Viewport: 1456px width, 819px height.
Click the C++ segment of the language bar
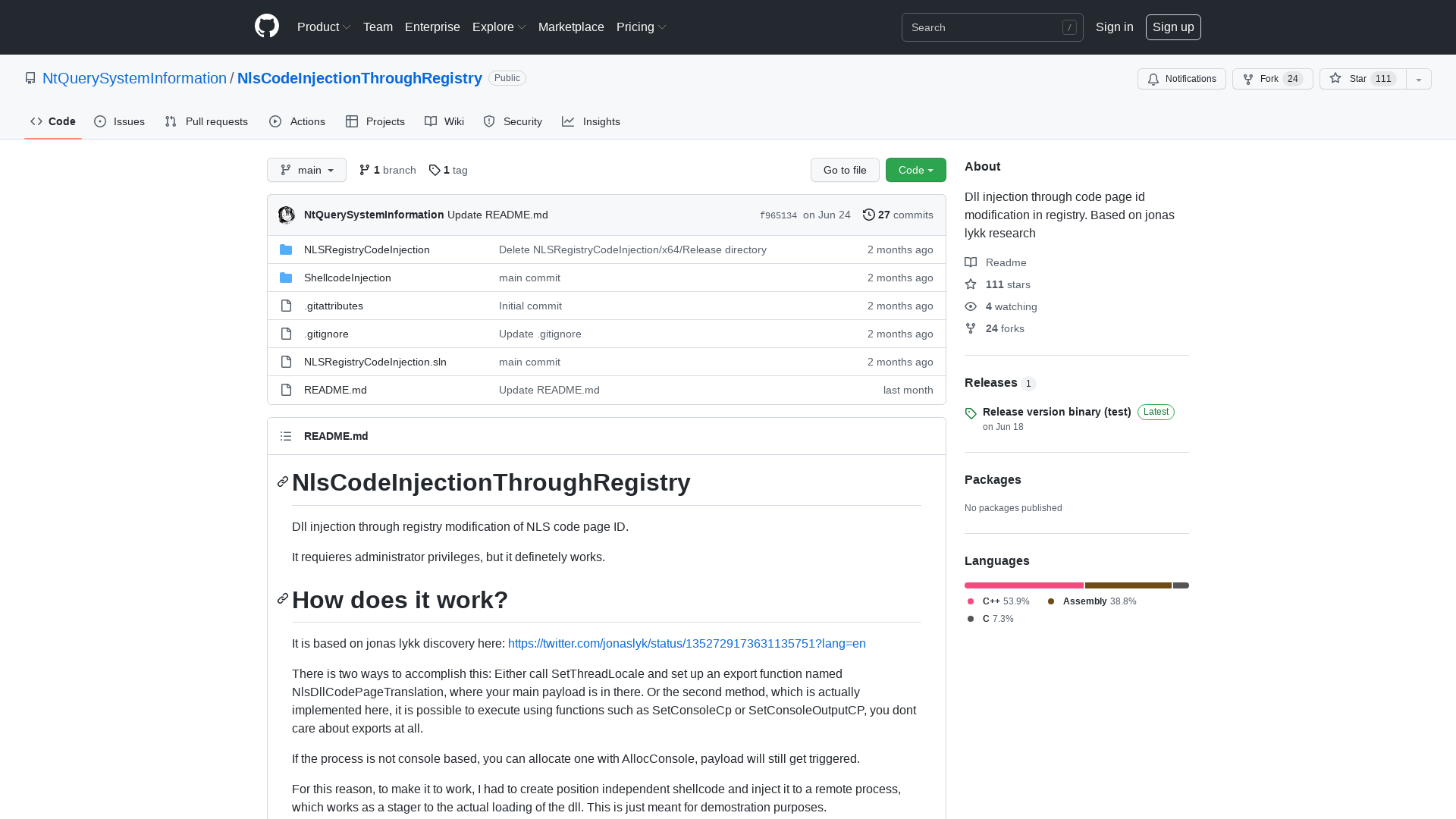[x=1024, y=585]
